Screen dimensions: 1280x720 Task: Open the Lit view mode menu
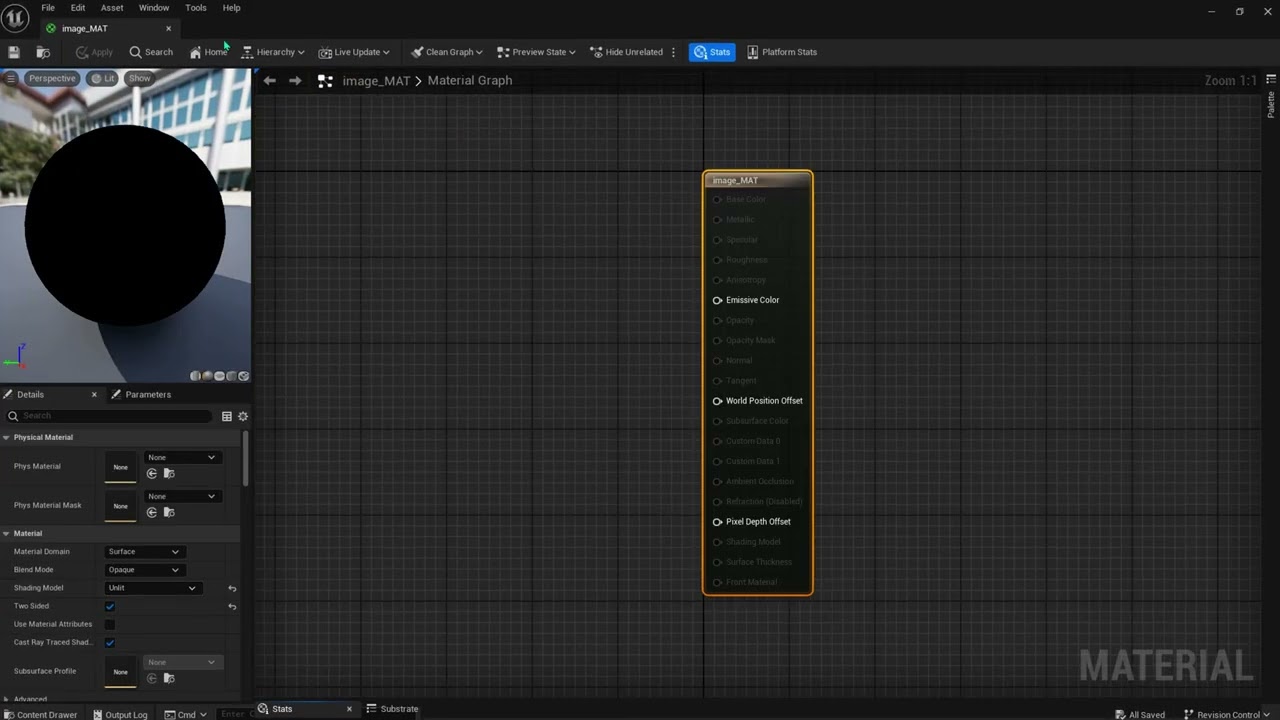[x=103, y=78]
